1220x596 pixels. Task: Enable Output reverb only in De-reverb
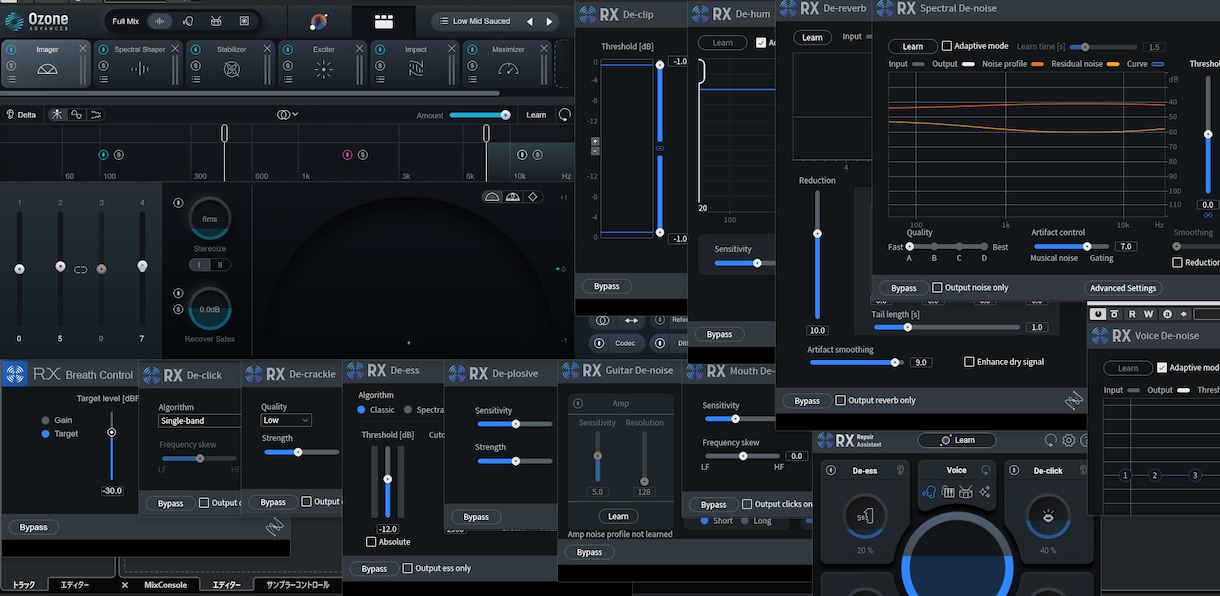[840, 401]
